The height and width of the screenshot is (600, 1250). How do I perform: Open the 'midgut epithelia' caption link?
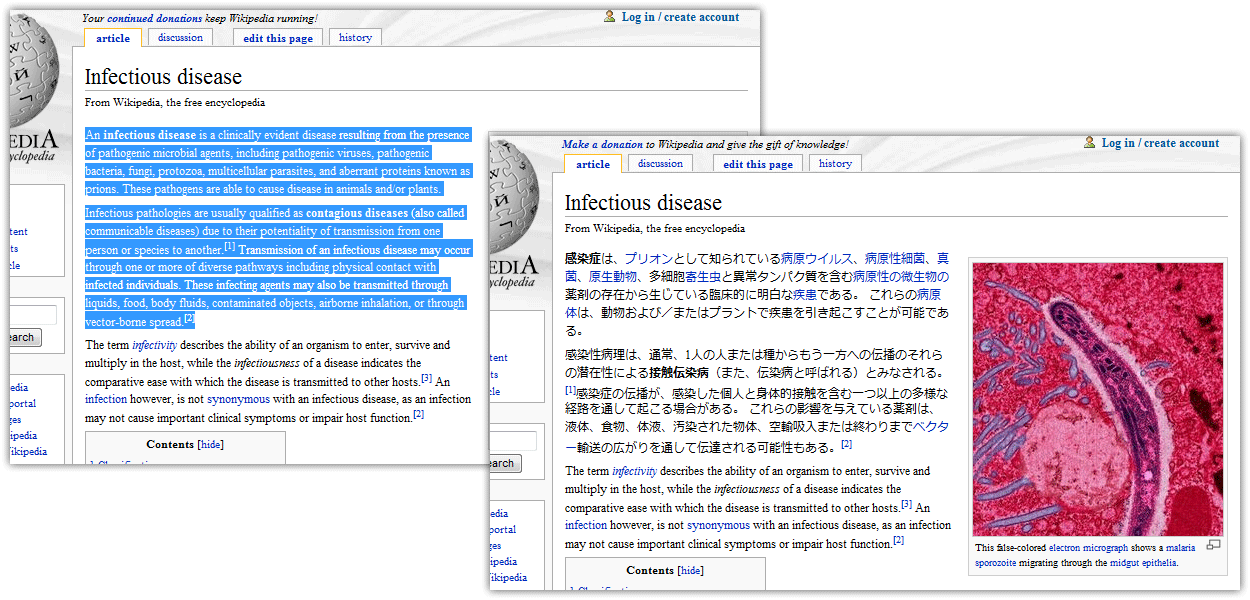coord(1143,563)
